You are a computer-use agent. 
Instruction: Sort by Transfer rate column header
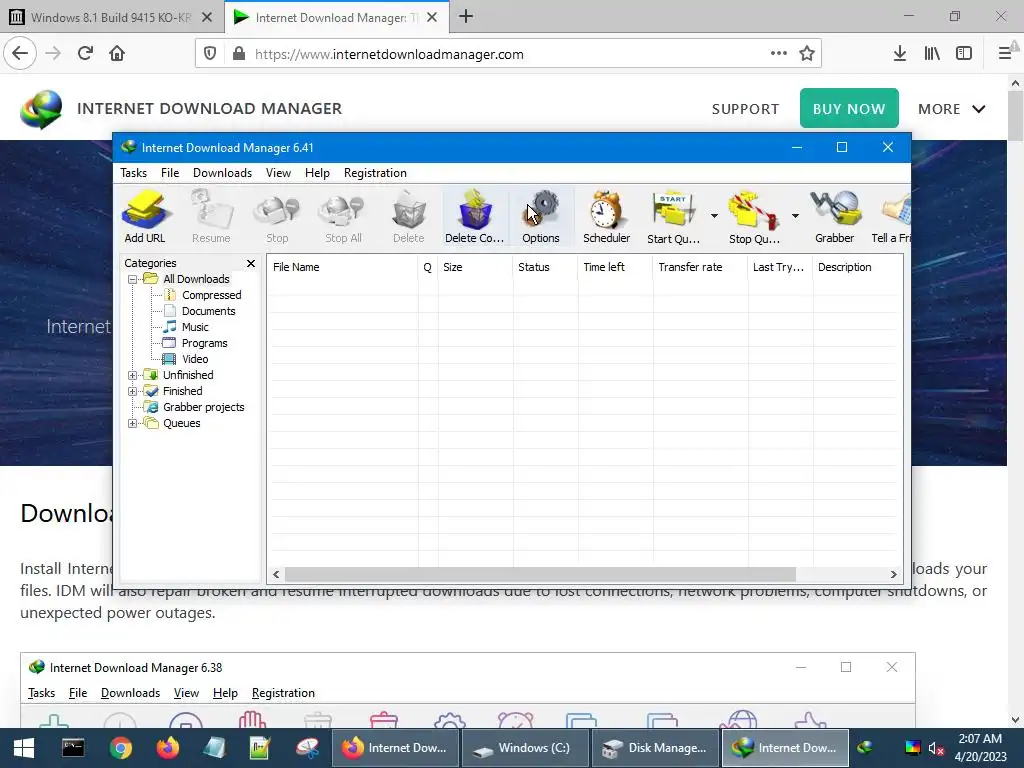coord(700,267)
